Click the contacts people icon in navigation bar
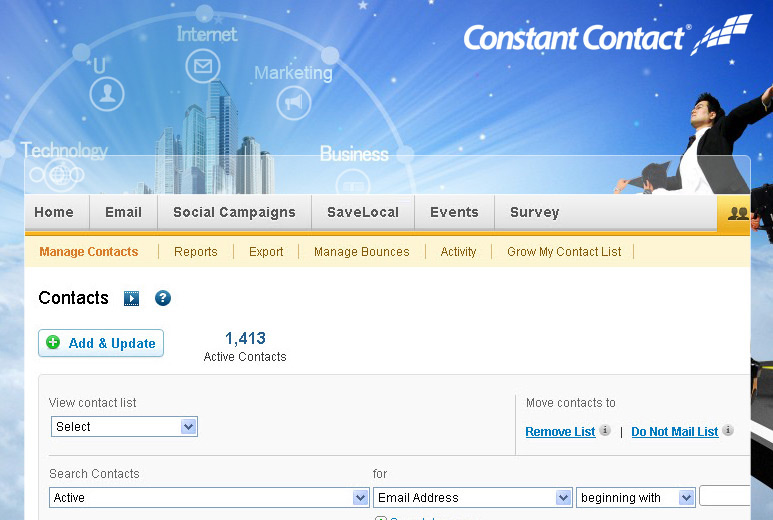 pos(738,213)
